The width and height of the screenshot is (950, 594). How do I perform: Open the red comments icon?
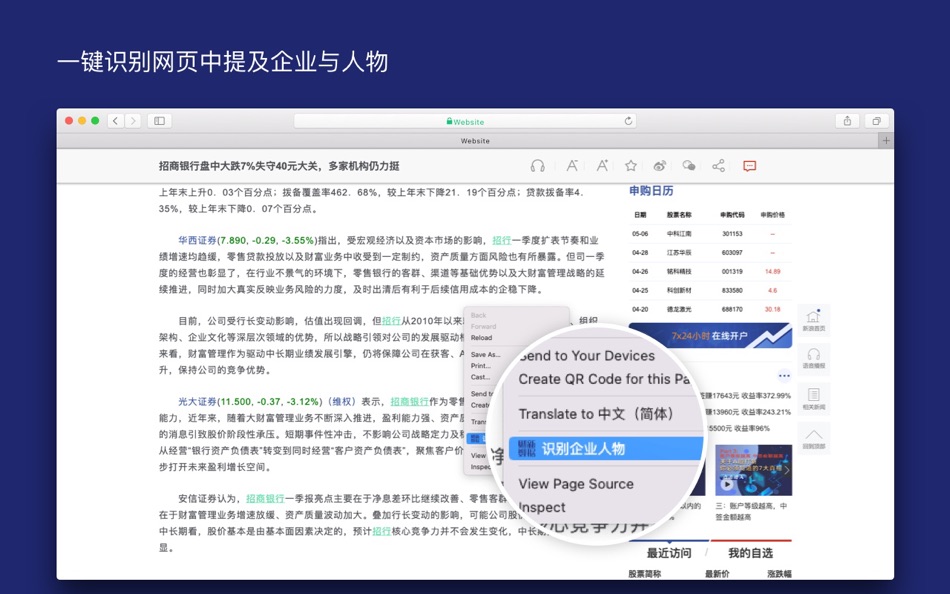coord(749,166)
